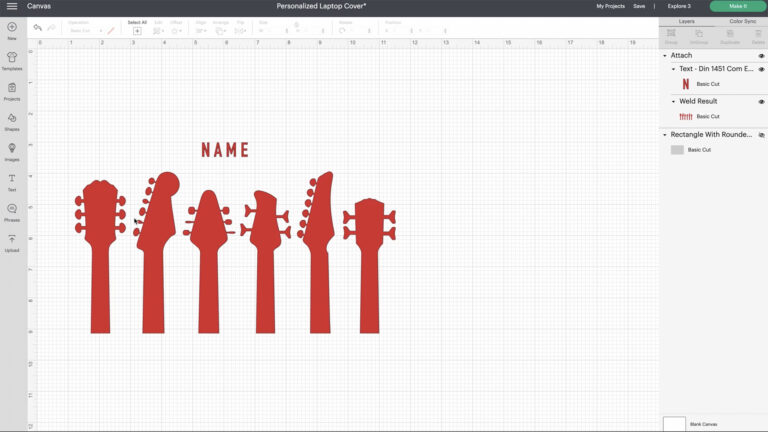Open the Templates tool in sidebar
The width and height of the screenshot is (768, 432).
click(12, 61)
